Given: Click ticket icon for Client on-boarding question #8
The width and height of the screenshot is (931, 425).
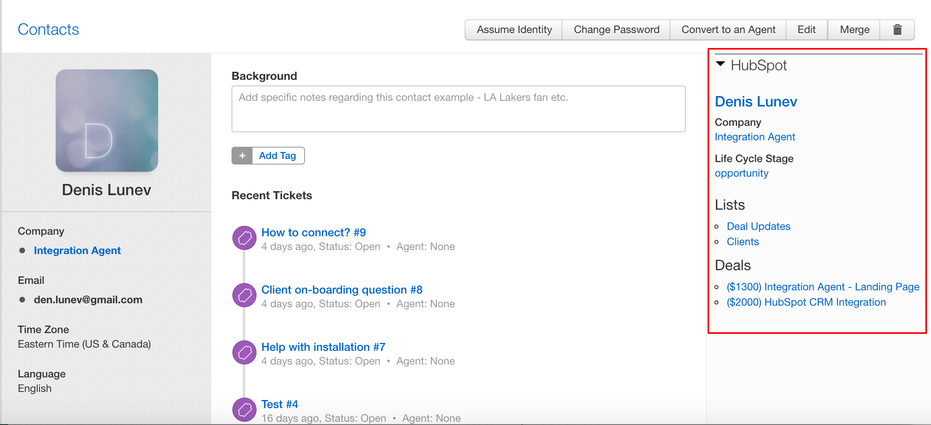Looking at the screenshot, I should (x=243, y=296).
